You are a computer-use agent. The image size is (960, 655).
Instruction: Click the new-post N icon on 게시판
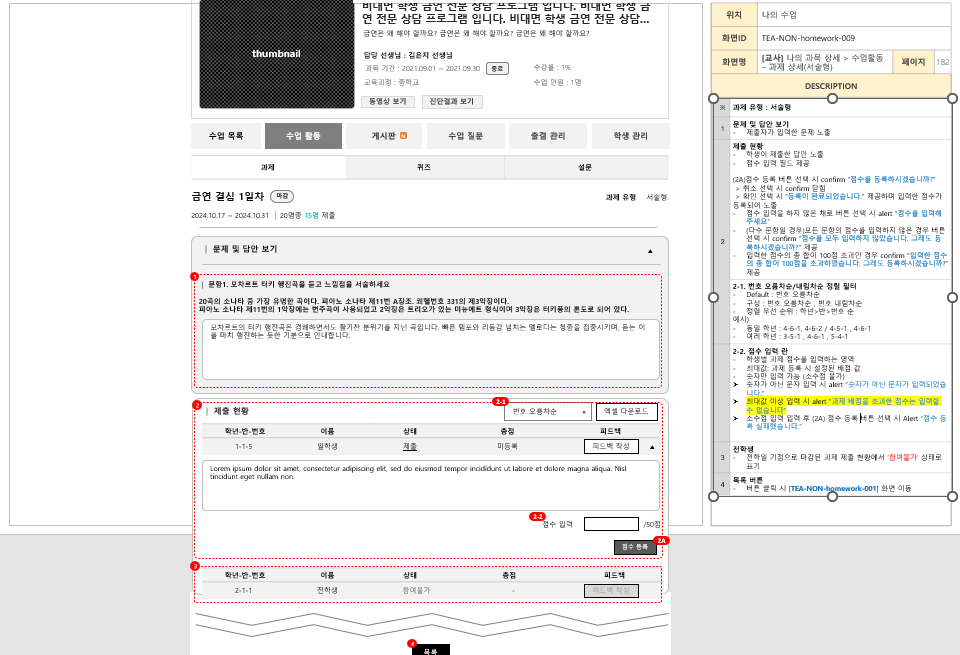(x=403, y=136)
